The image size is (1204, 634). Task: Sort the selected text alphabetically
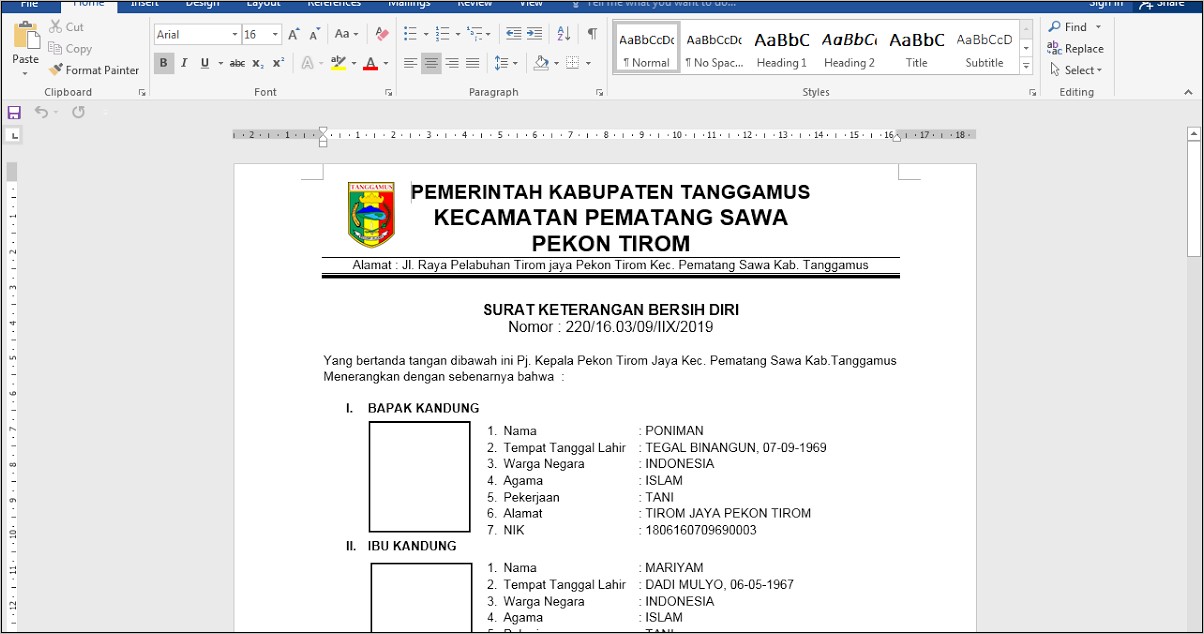564,34
